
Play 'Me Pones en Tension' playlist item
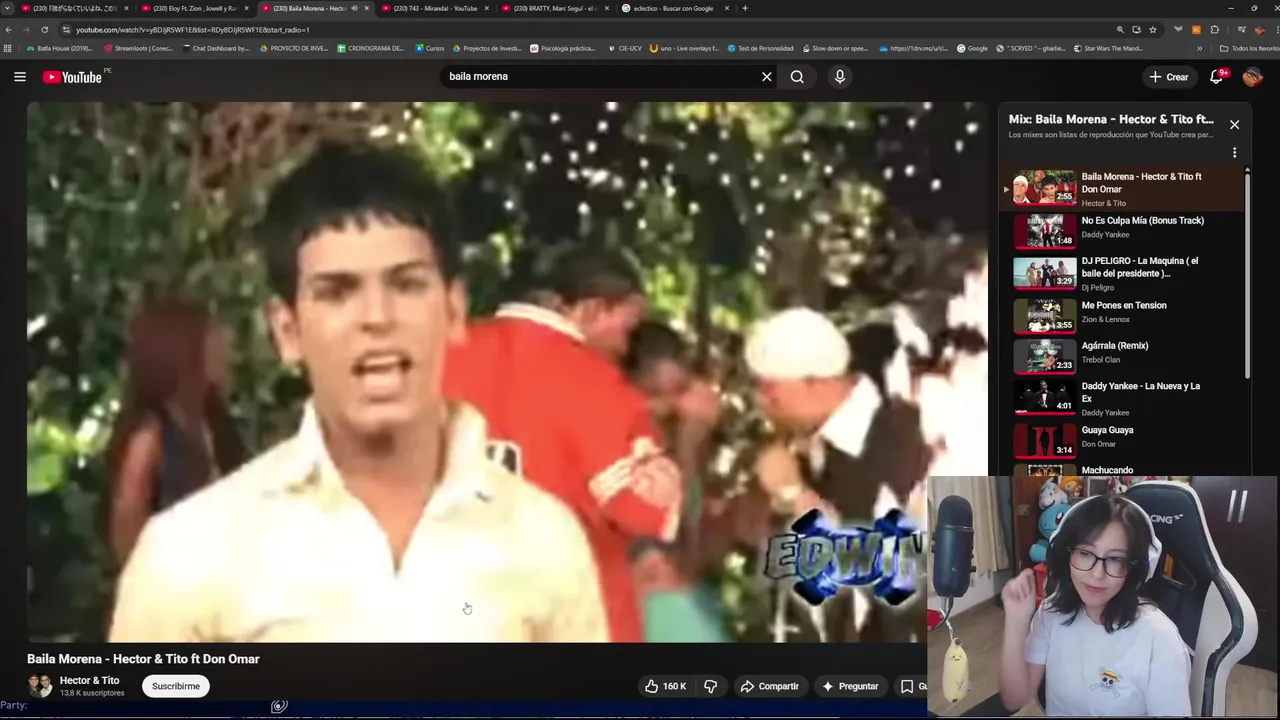pos(1123,315)
